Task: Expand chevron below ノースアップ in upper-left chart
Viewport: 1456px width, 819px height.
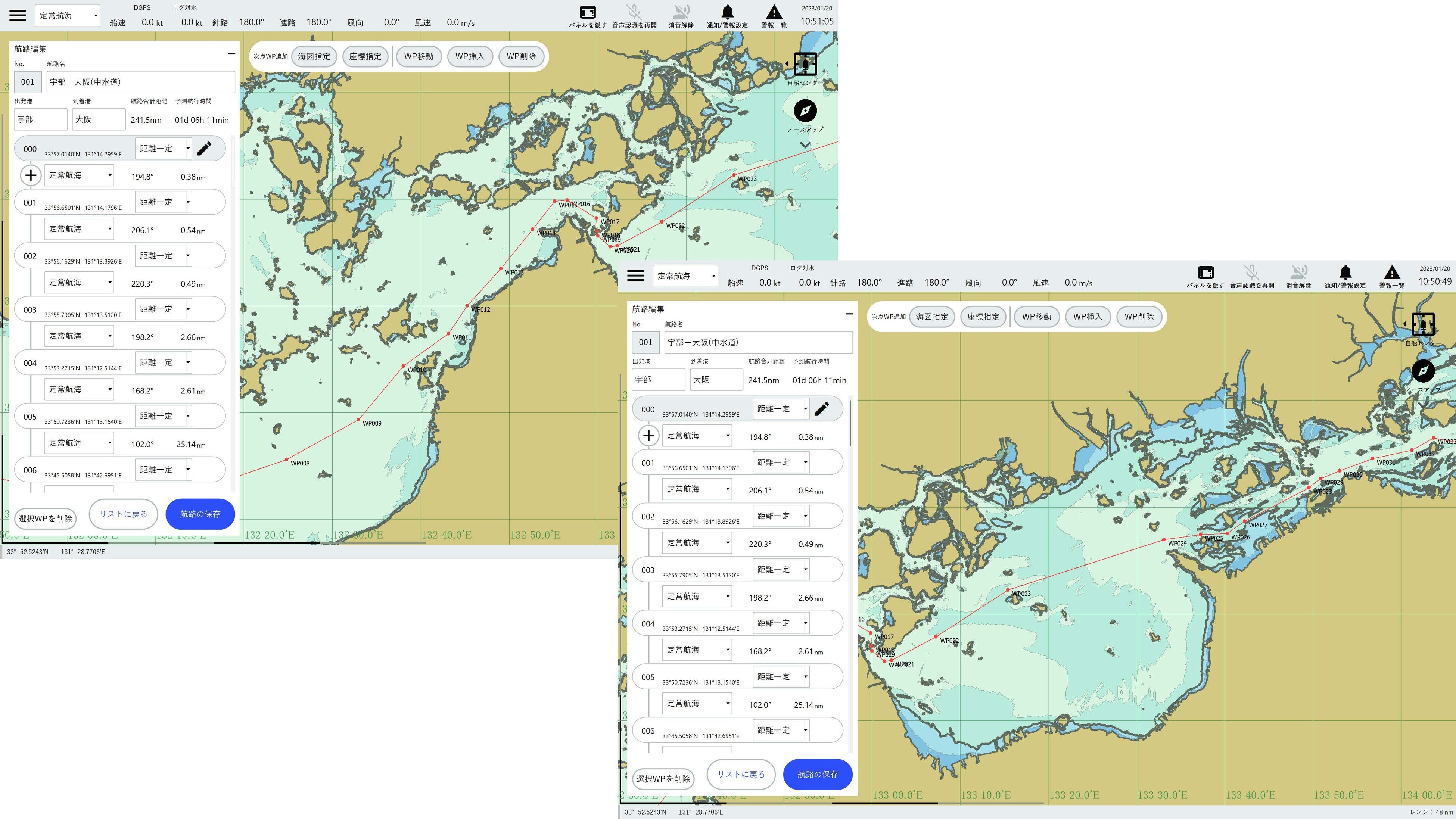Action: click(x=805, y=145)
